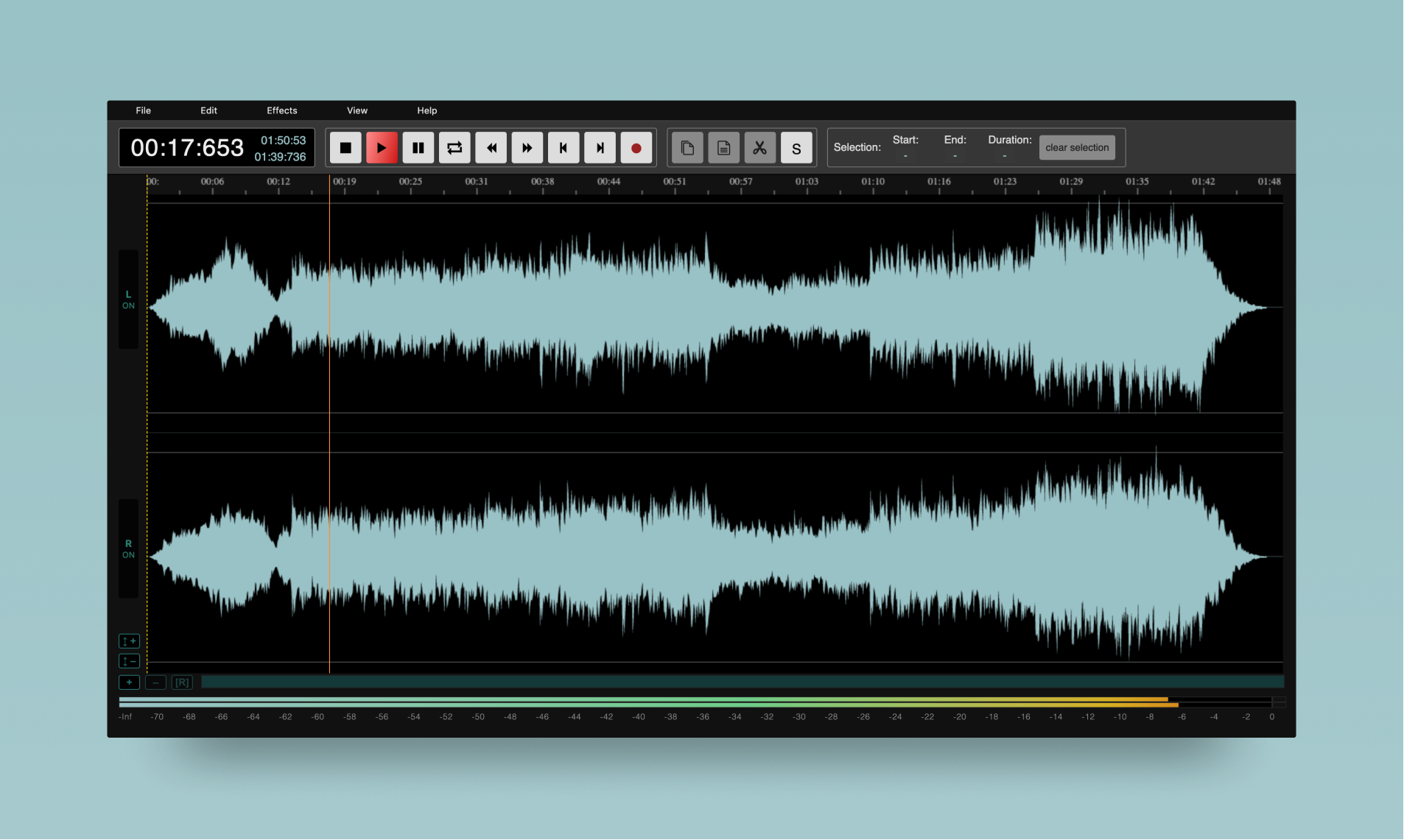Click the 01:03 mark on timeline ruler
The height and width of the screenshot is (840, 1404).
807,182
